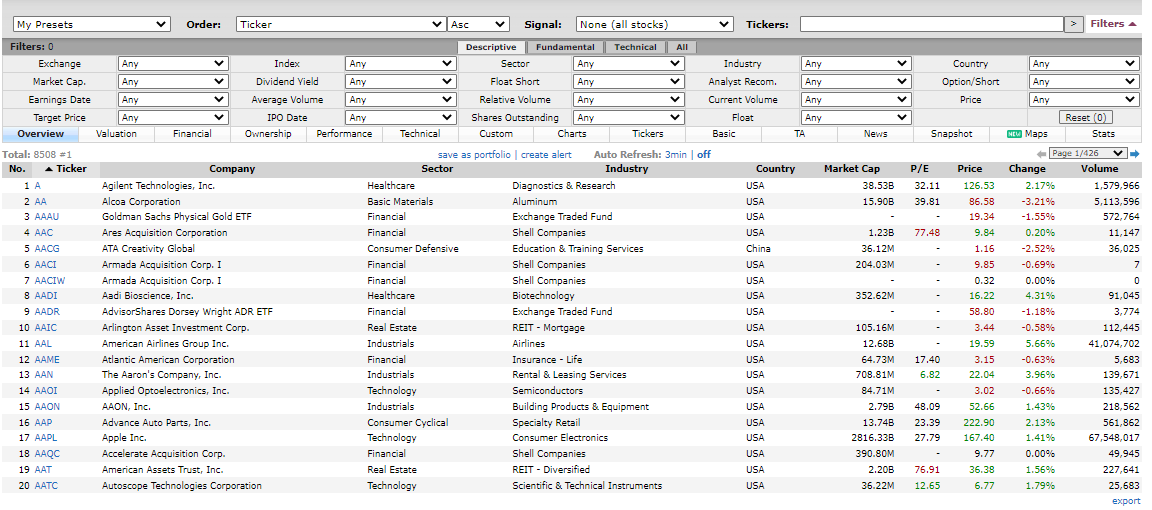Sort by the Market Cap column header
The image size is (1152, 510).
852,169
